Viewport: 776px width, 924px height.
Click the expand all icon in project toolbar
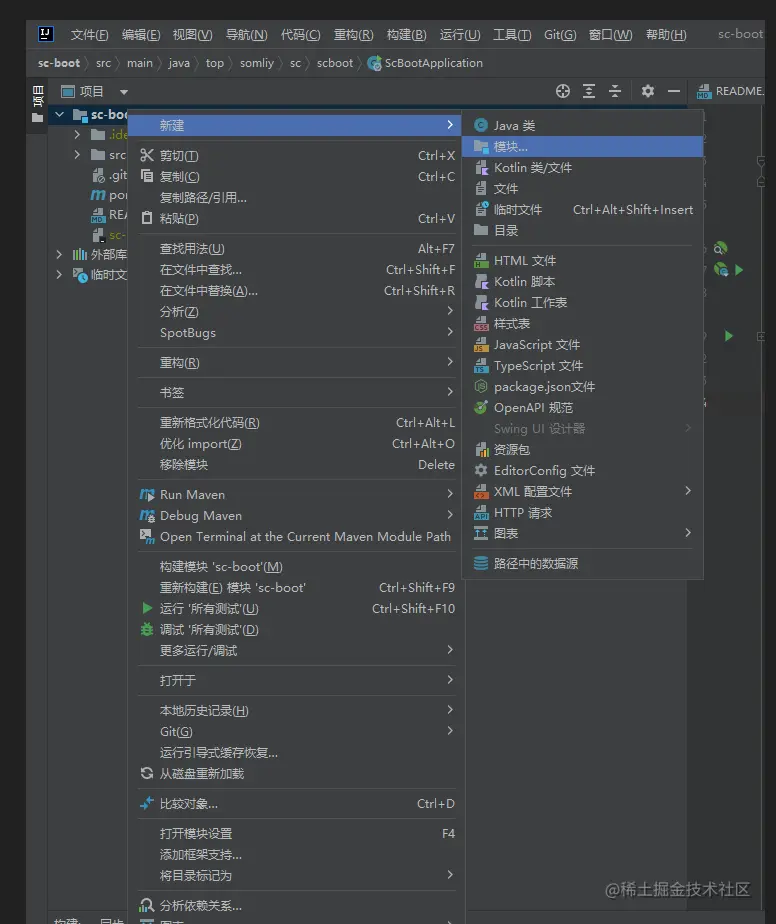pyautogui.click(x=589, y=91)
